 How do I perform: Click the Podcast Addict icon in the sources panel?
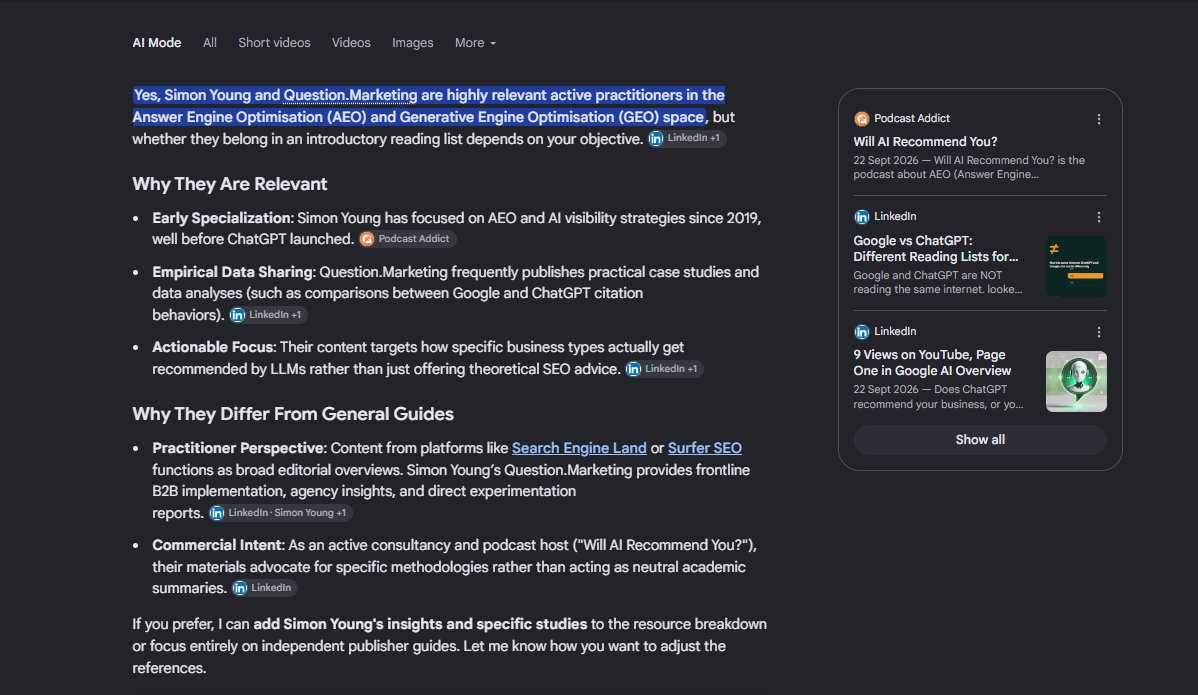[x=862, y=119]
